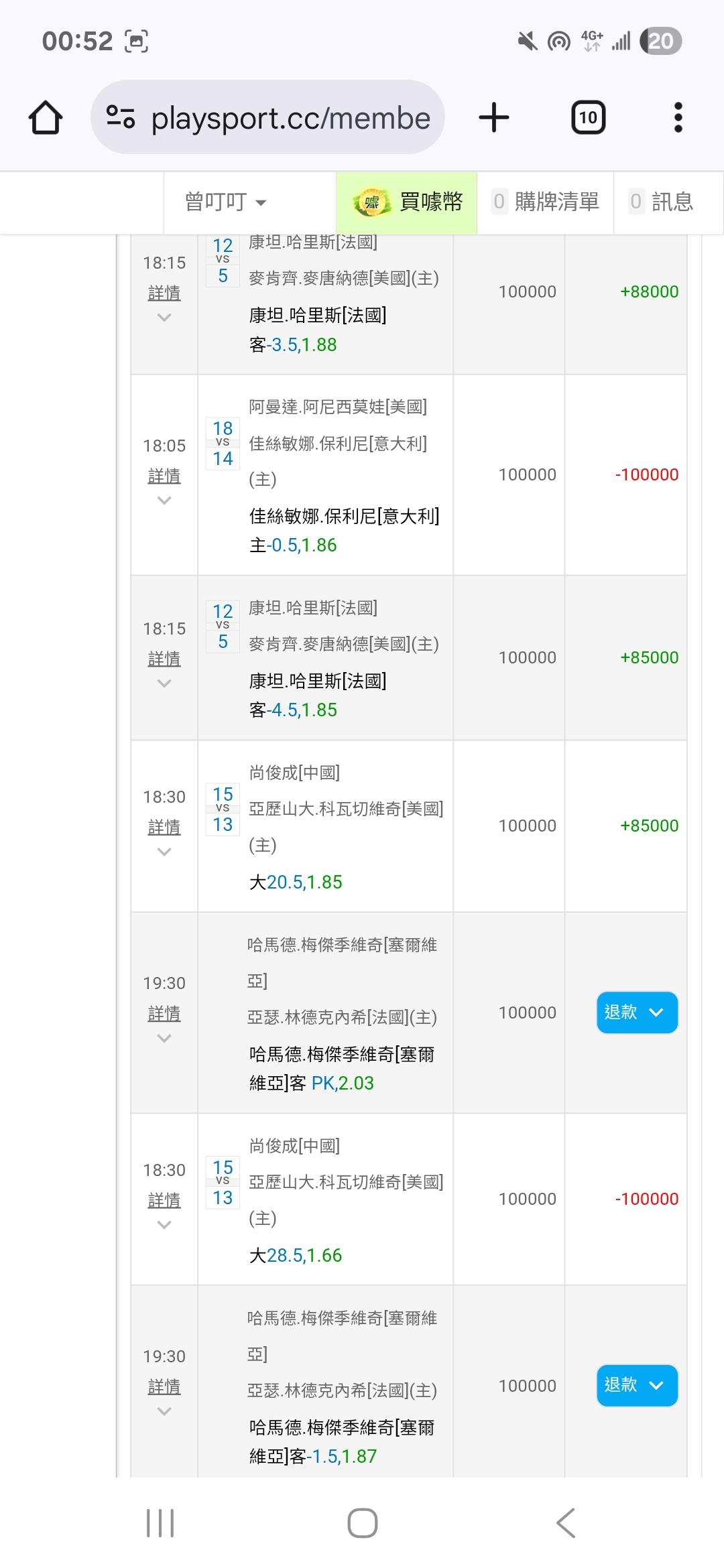Tap the Android home navigation button

click(362, 1522)
